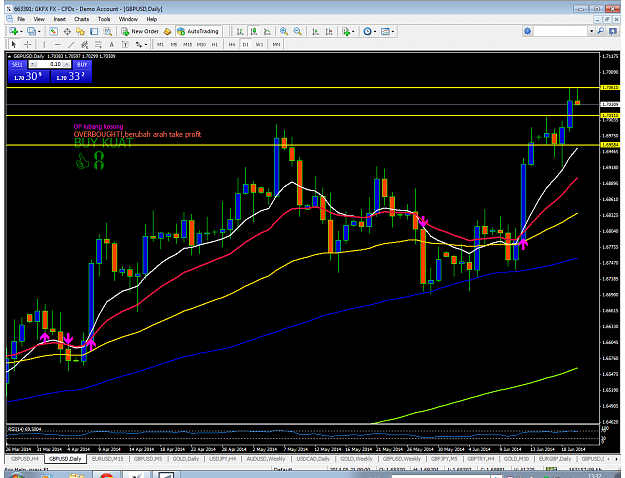Screen dimensions: 625x478
Task: Select the trendline drawing tool
Action: tap(71, 44)
